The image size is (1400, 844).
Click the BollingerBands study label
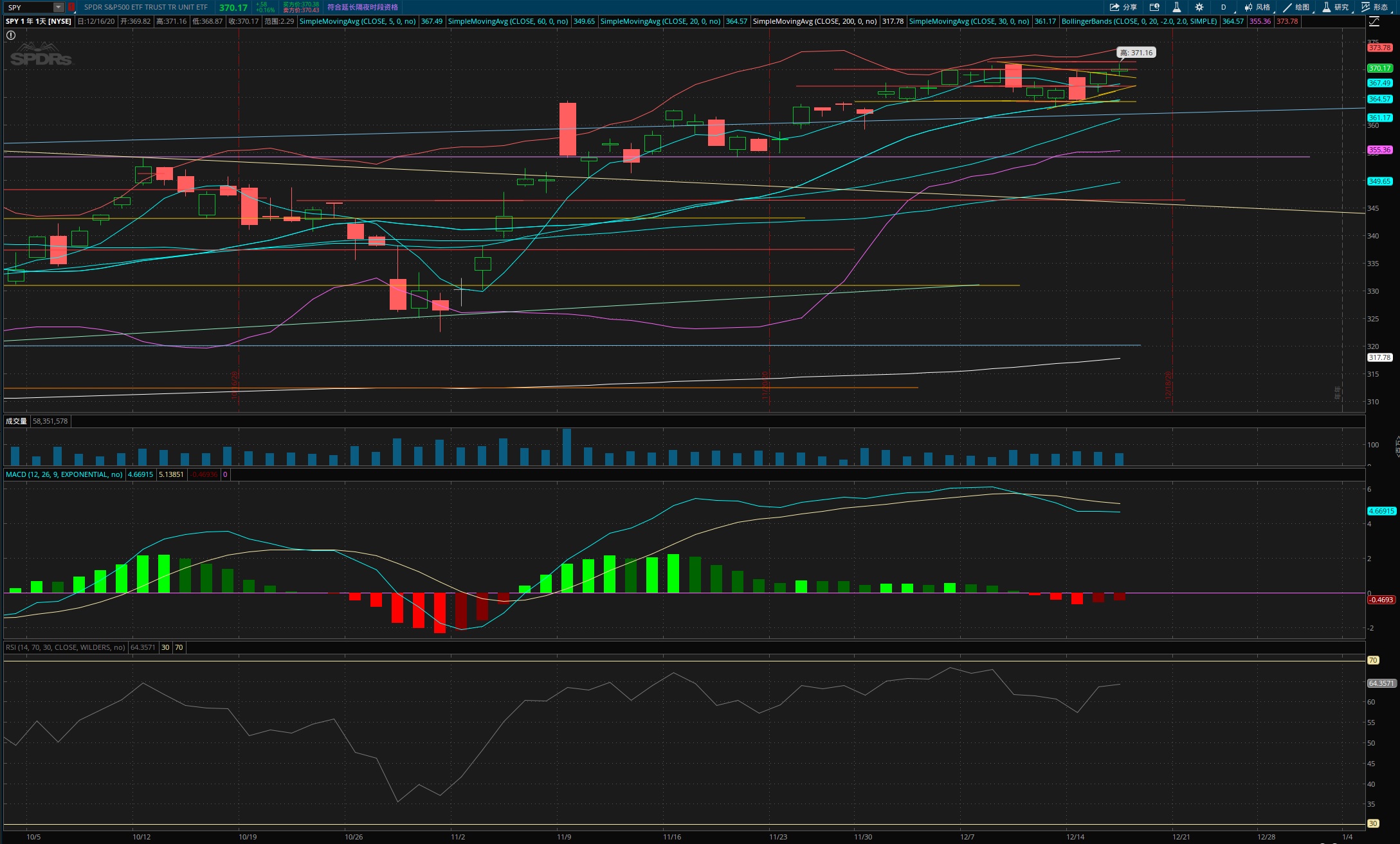pyautogui.click(x=1138, y=21)
